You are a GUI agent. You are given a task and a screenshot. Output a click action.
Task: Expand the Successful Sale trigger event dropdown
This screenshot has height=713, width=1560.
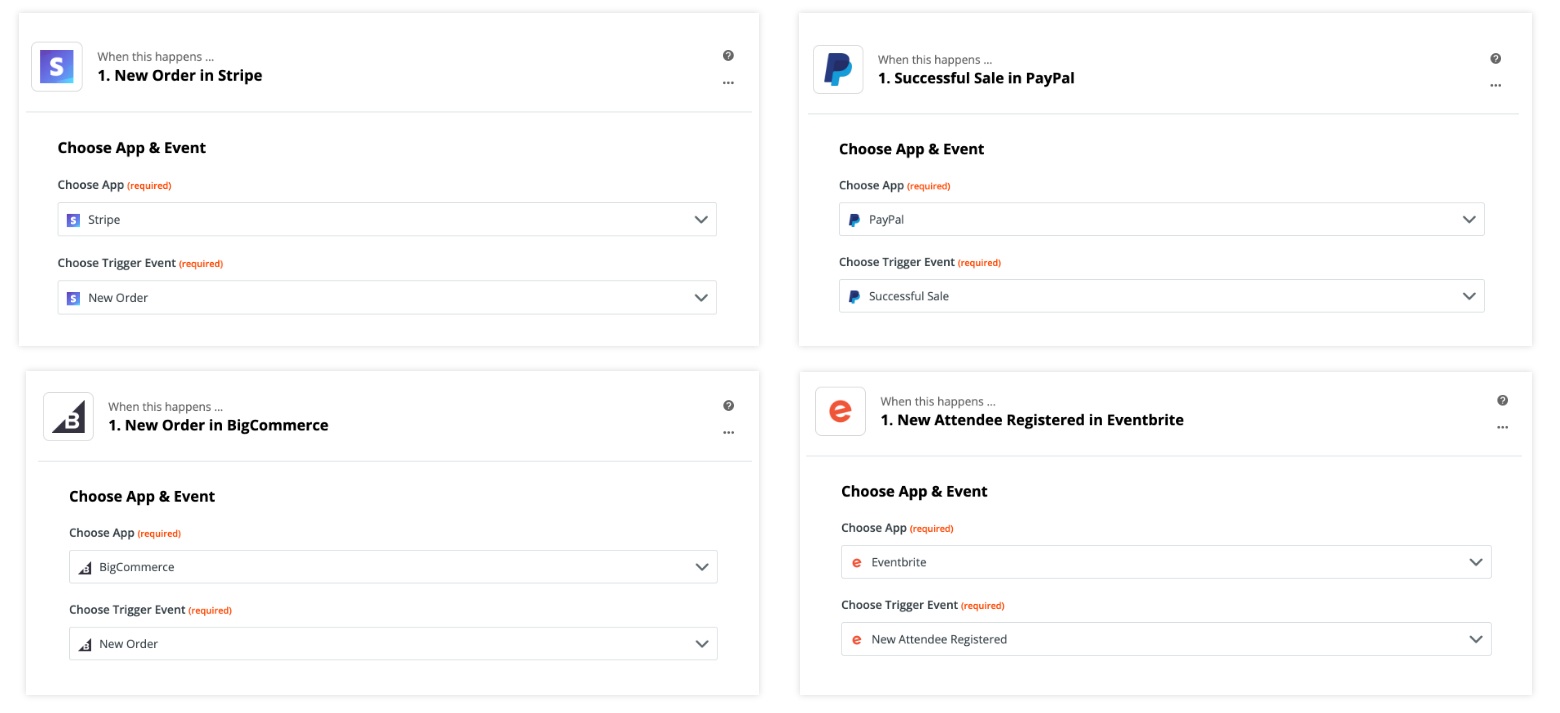coord(1161,296)
